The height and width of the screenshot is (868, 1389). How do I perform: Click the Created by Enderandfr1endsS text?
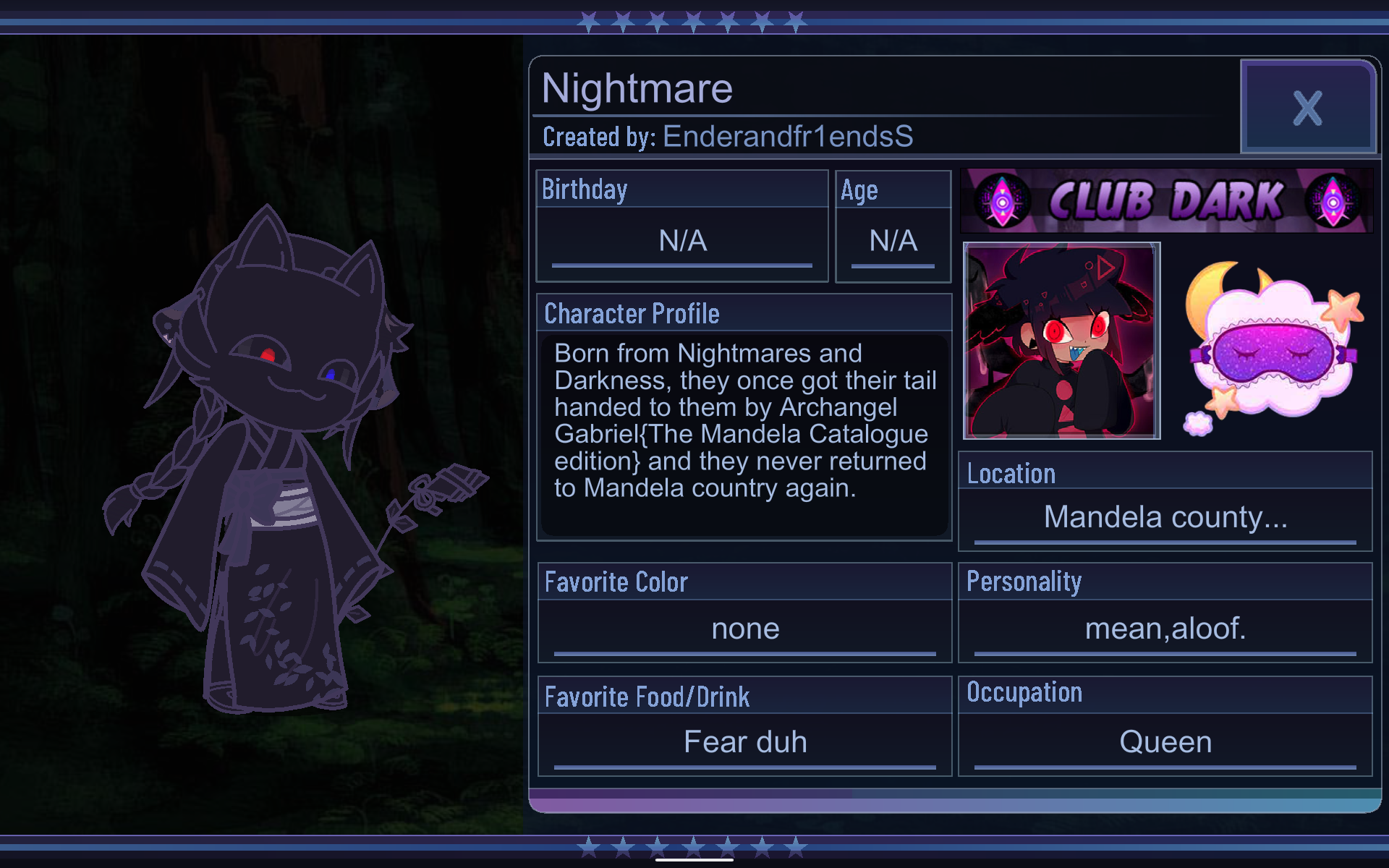coord(728,137)
